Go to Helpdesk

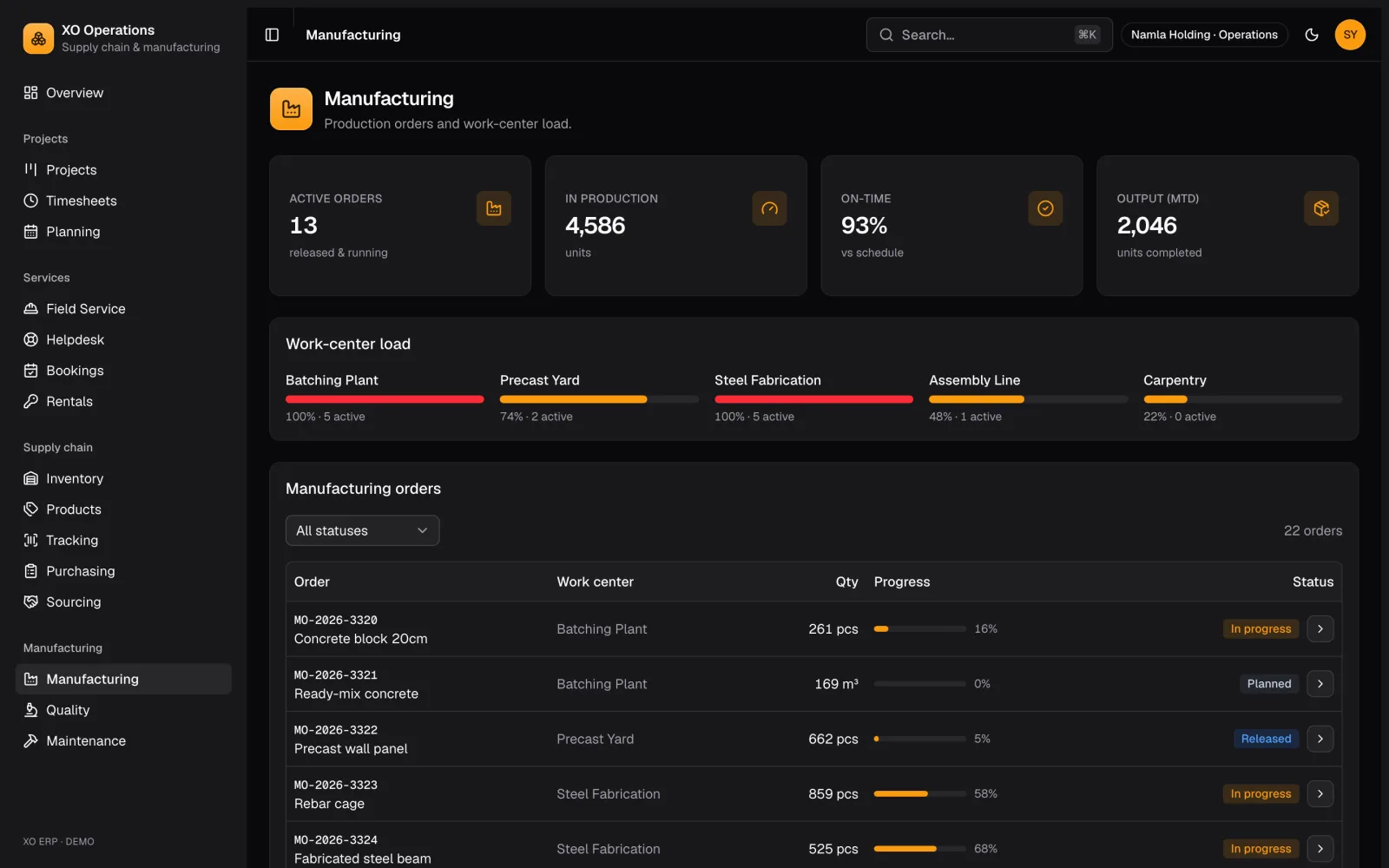click(x=123, y=339)
